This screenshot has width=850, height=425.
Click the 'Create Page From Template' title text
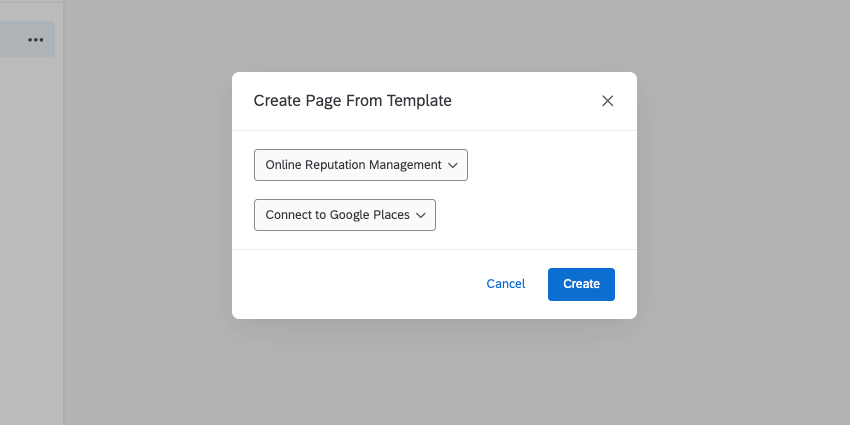click(x=352, y=100)
